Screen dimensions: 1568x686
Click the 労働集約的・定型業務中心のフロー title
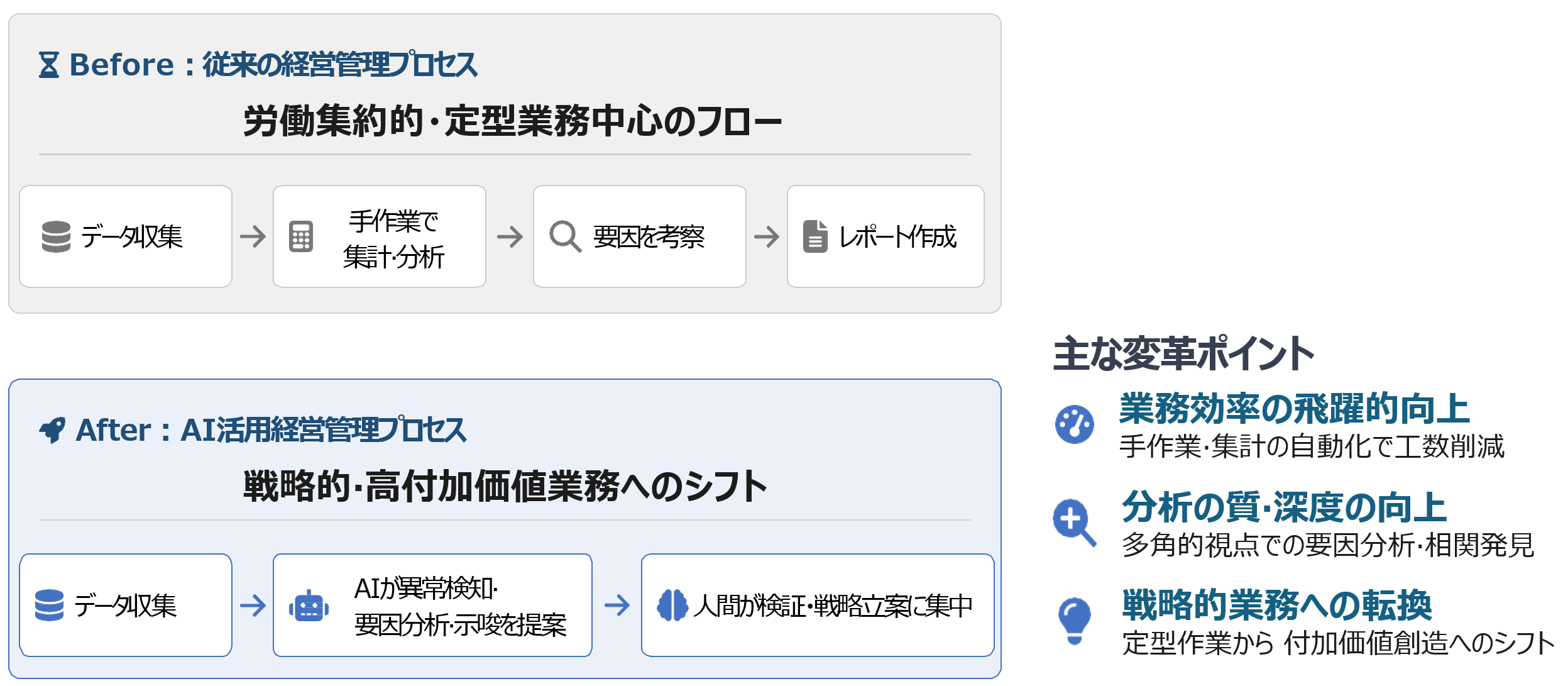[x=512, y=121]
